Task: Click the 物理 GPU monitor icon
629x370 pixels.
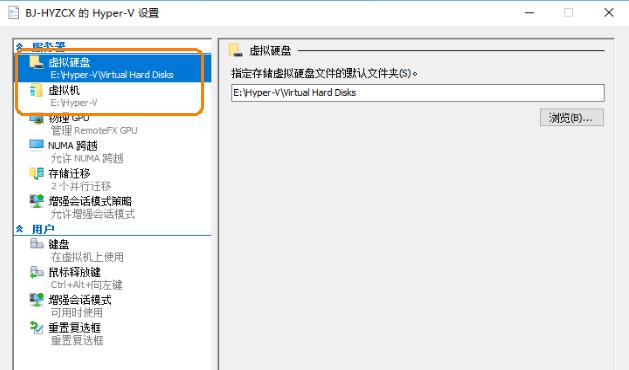Action: (x=36, y=119)
